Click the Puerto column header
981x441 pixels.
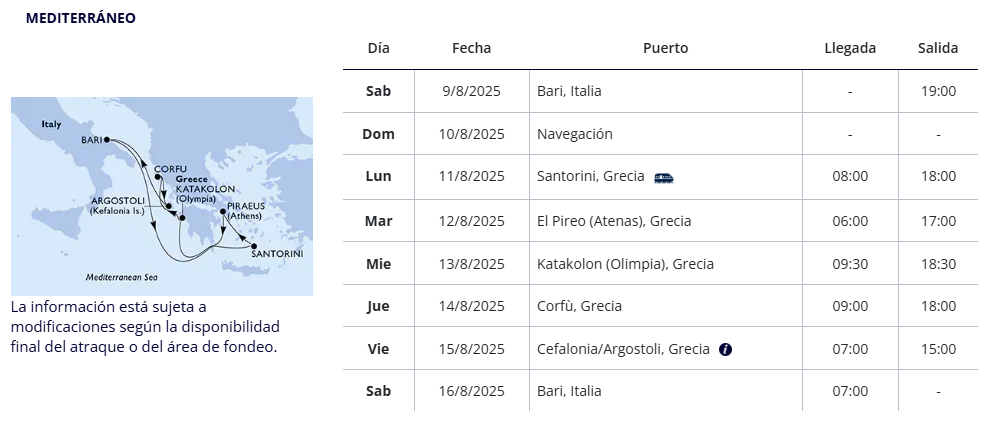666,48
